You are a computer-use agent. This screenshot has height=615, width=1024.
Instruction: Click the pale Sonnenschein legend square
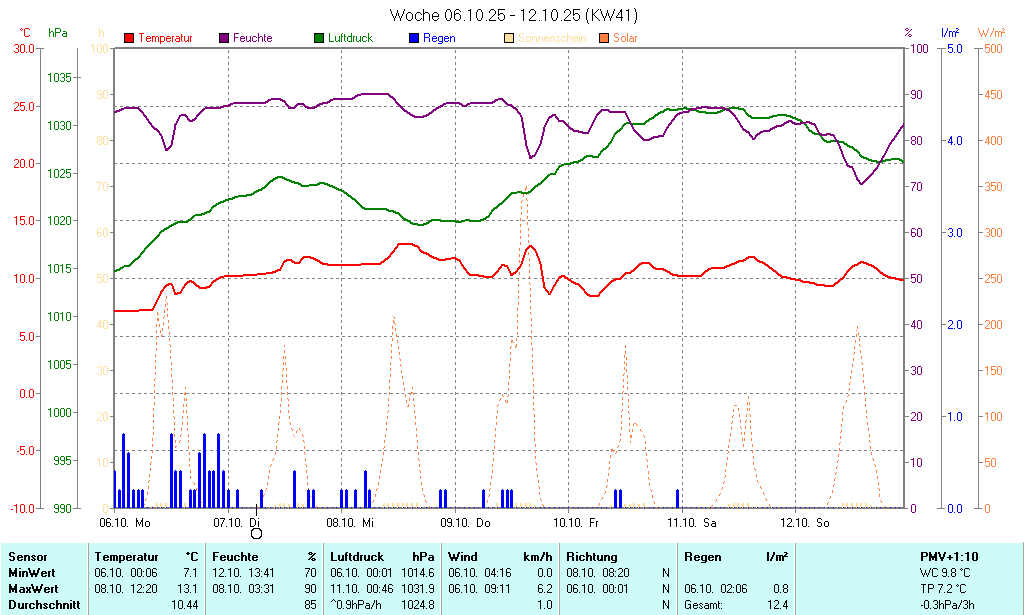pos(509,38)
